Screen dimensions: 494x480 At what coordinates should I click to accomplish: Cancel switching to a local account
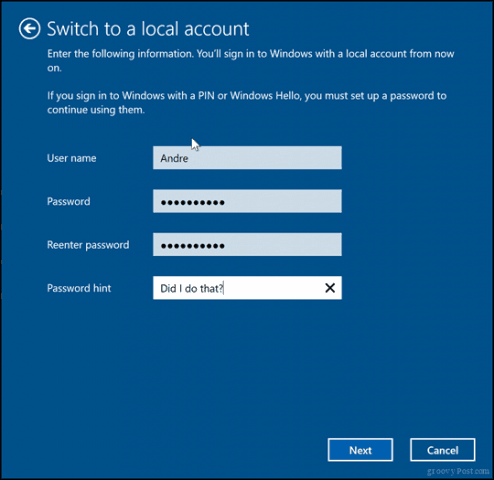443,450
